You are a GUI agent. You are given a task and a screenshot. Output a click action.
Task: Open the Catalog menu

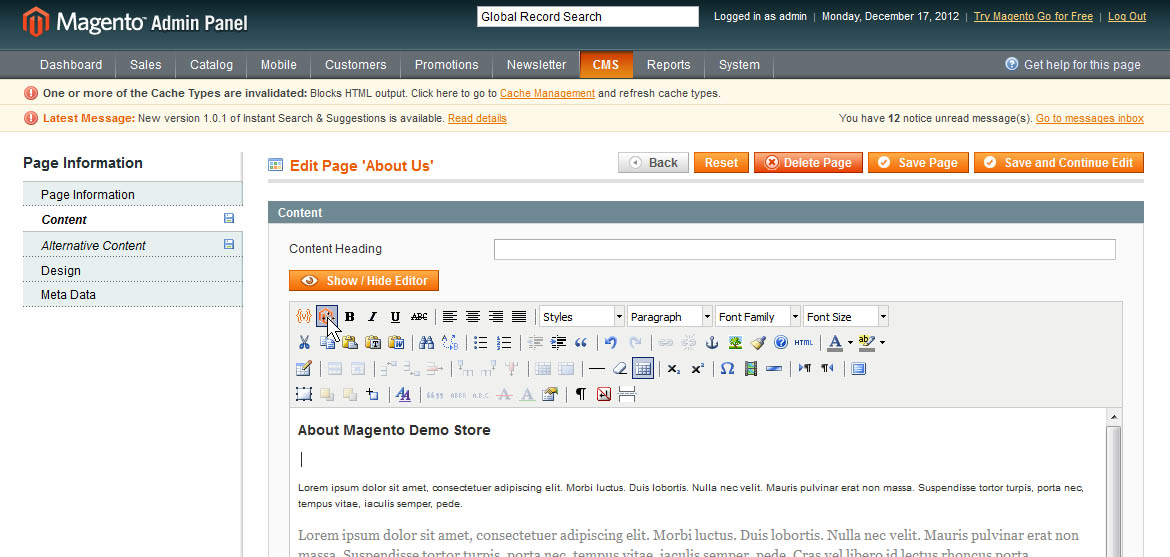[x=211, y=65]
